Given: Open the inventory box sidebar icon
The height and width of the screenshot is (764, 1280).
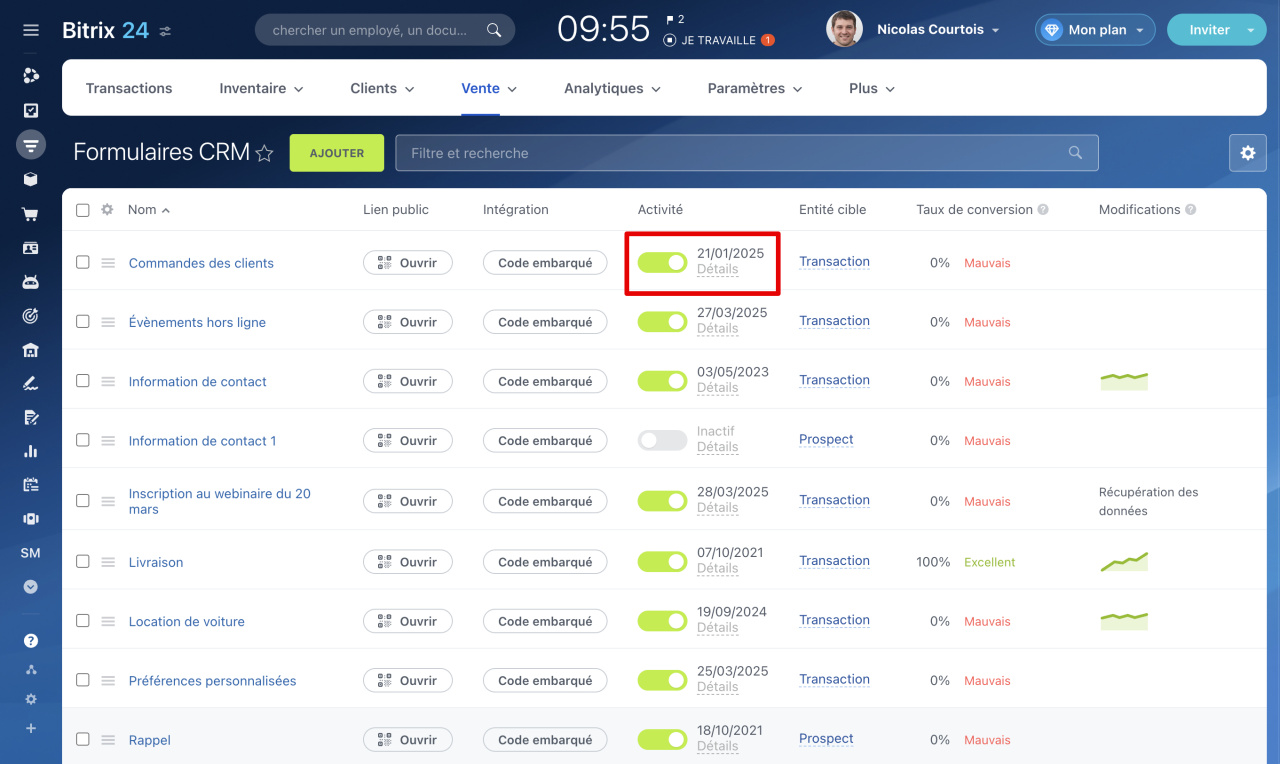Looking at the screenshot, I should click(x=31, y=180).
